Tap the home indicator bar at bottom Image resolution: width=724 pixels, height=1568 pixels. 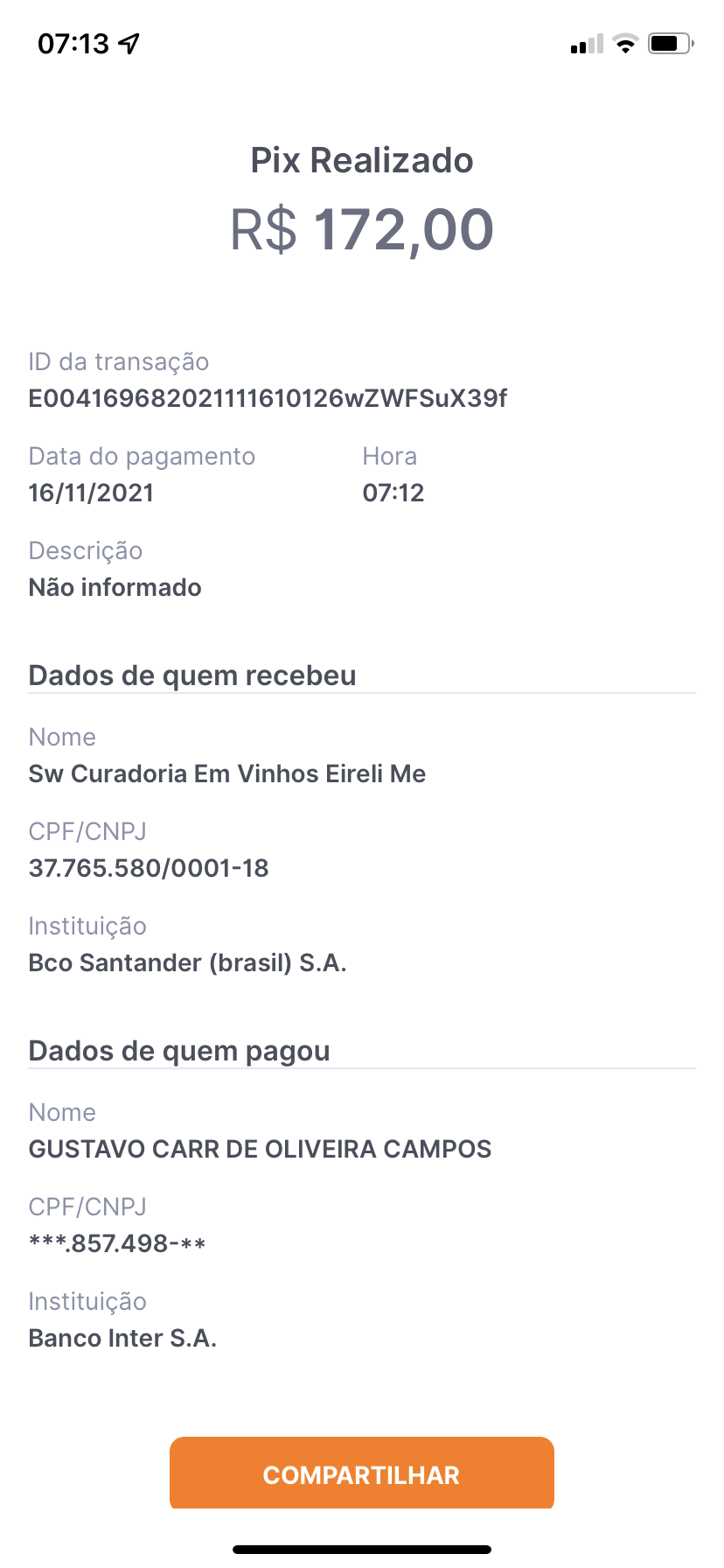click(x=361, y=1549)
